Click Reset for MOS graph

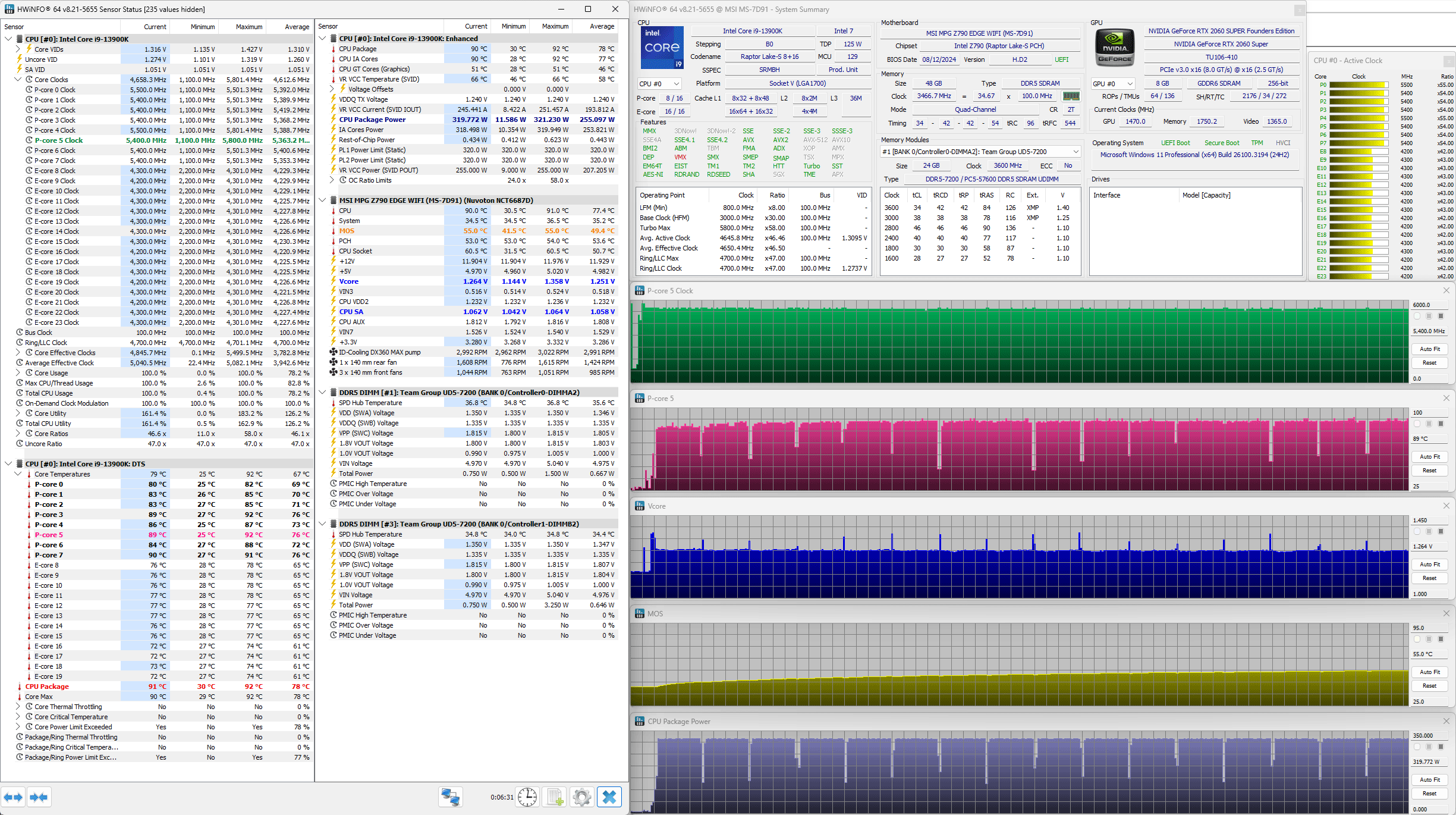tap(1429, 686)
